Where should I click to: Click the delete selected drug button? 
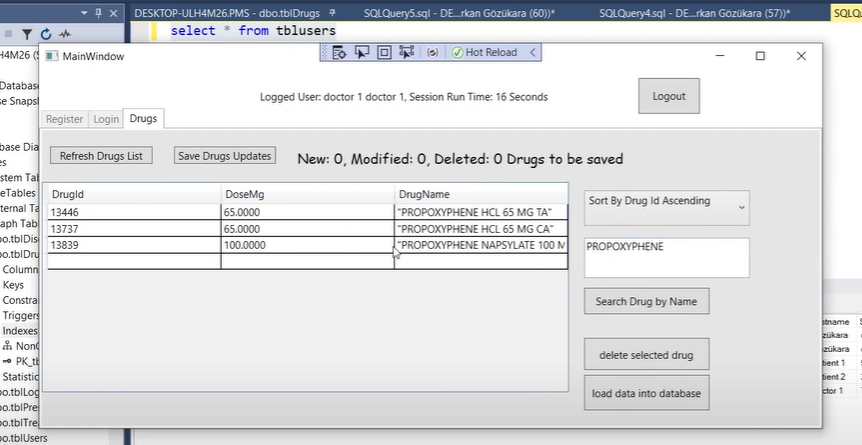[x=646, y=355]
